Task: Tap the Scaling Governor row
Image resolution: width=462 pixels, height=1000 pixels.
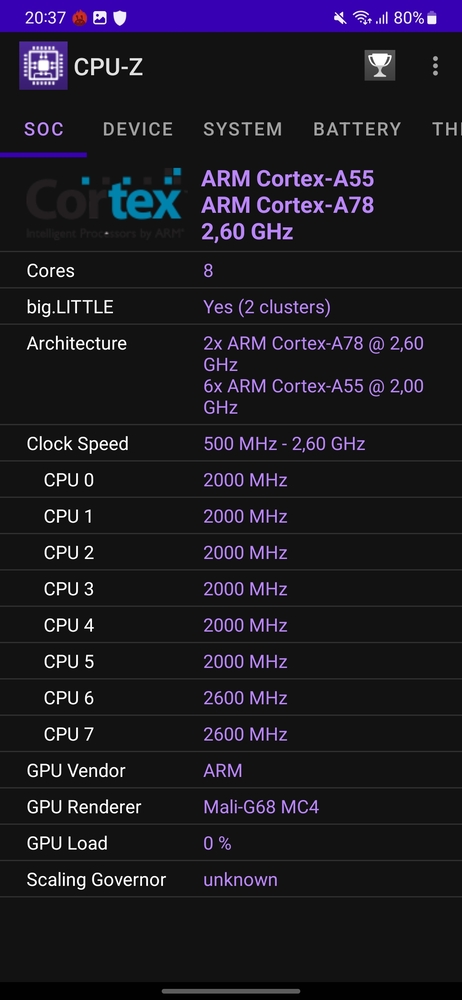Action: coord(231,879)
